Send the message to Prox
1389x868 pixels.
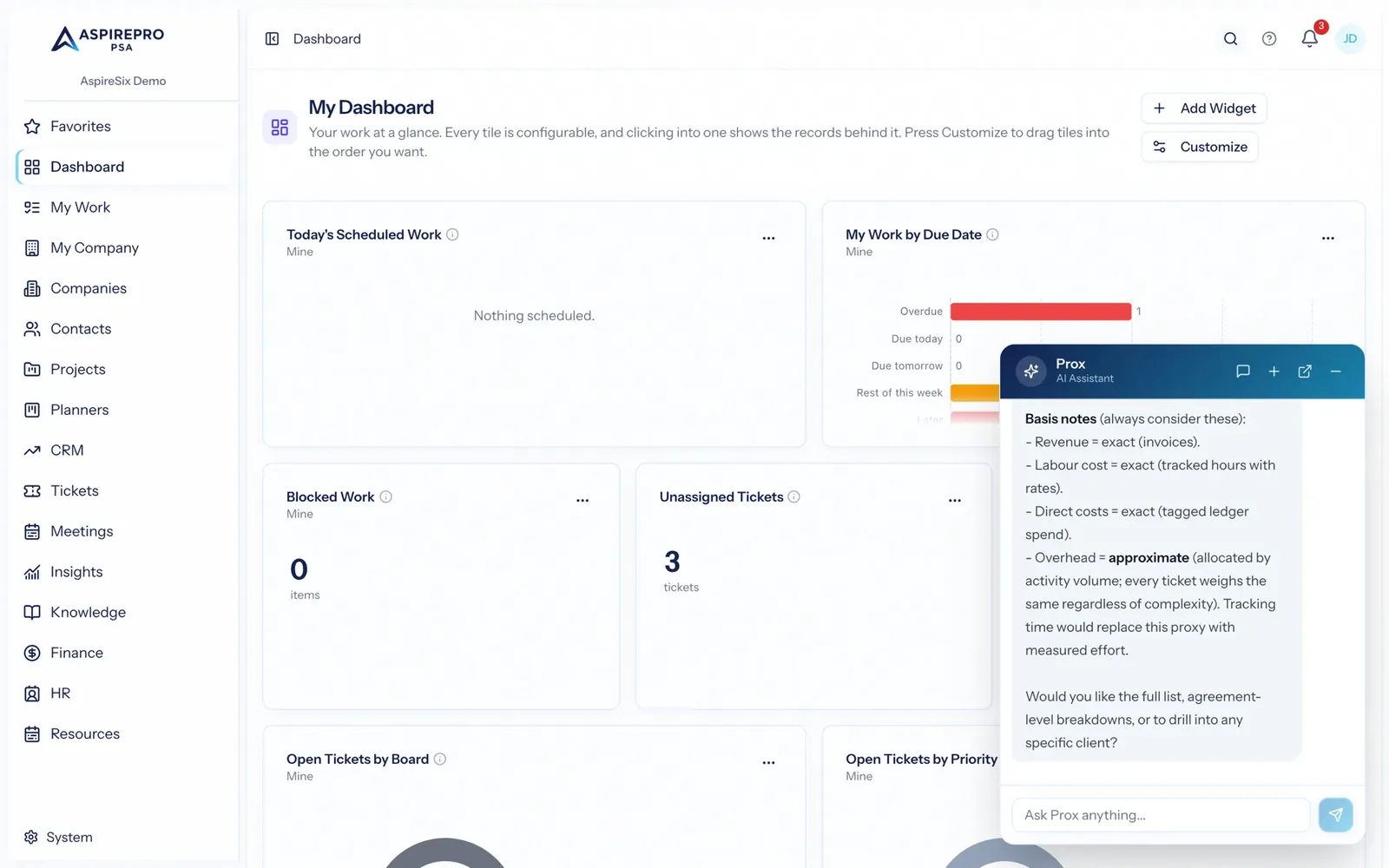pyautogui.click(x=1336, y=815)
